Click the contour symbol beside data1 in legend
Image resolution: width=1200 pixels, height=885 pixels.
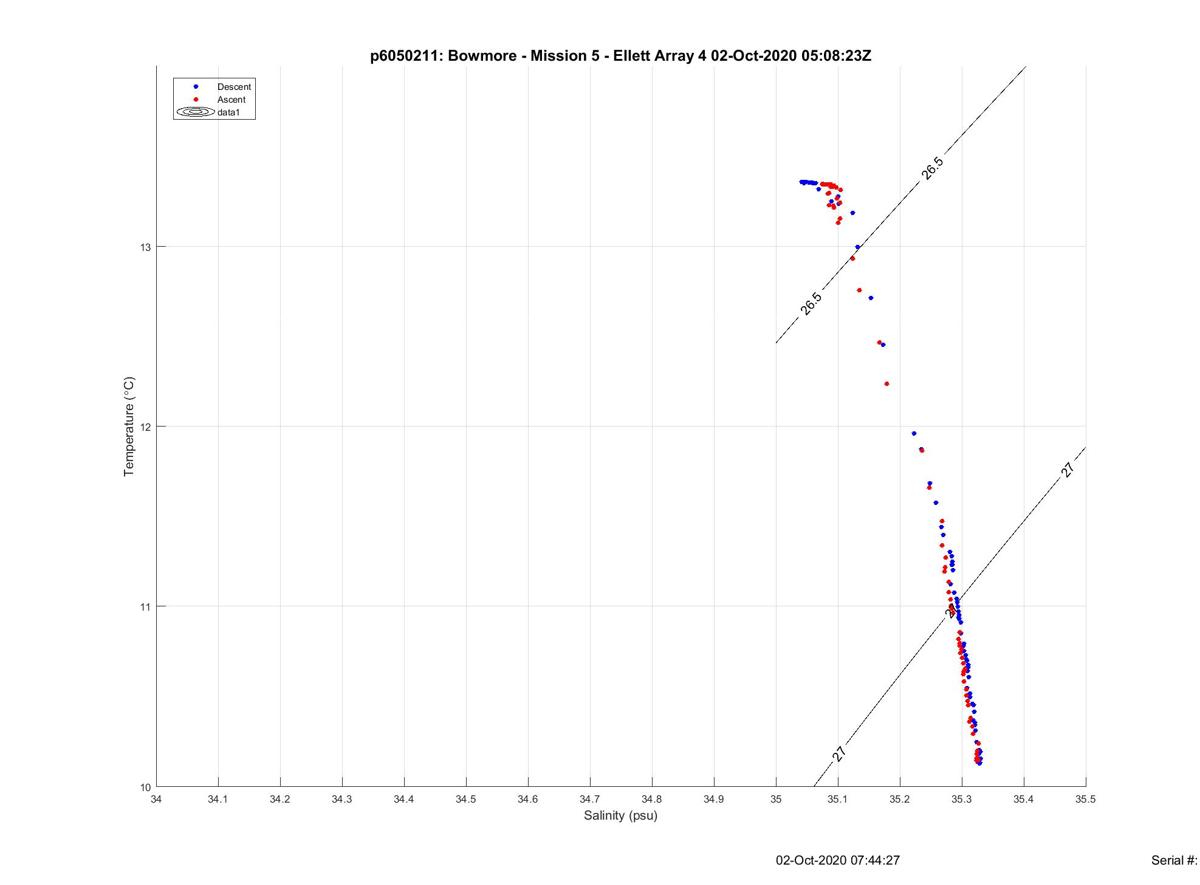point(196,113)
